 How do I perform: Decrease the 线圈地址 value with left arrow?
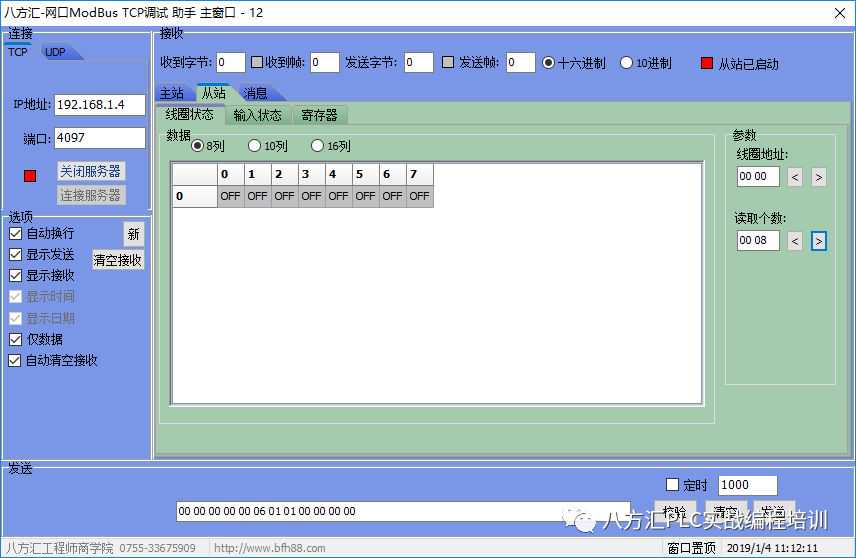795,177
